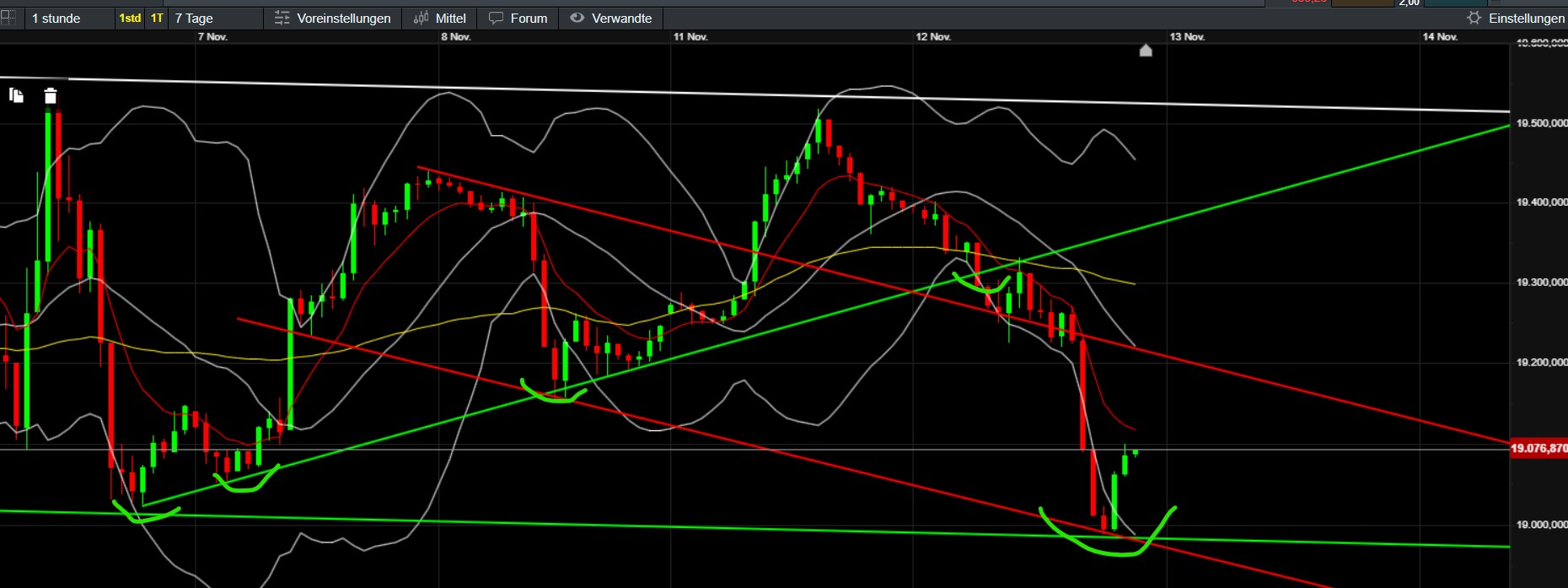Click the Verwandte eye icon
The image size is (1568, 588).
577,18
